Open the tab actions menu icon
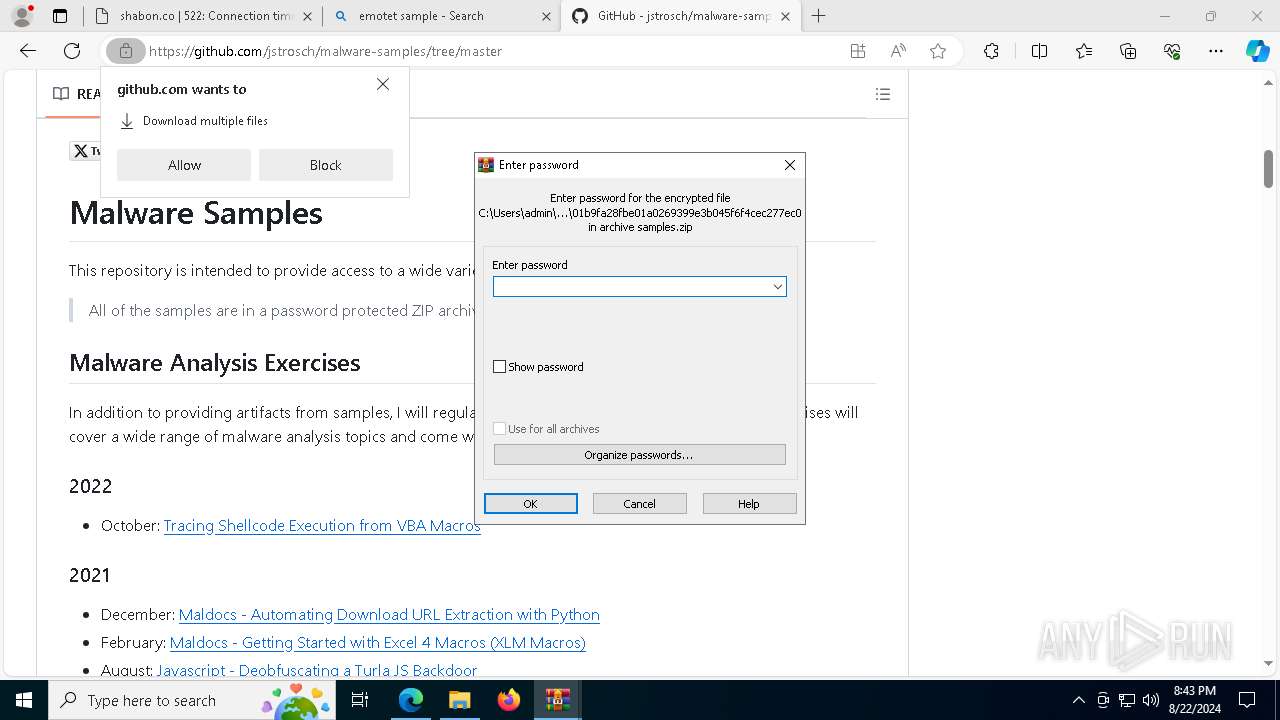Viewport: 1280px width, 720px height. [60, 16]
